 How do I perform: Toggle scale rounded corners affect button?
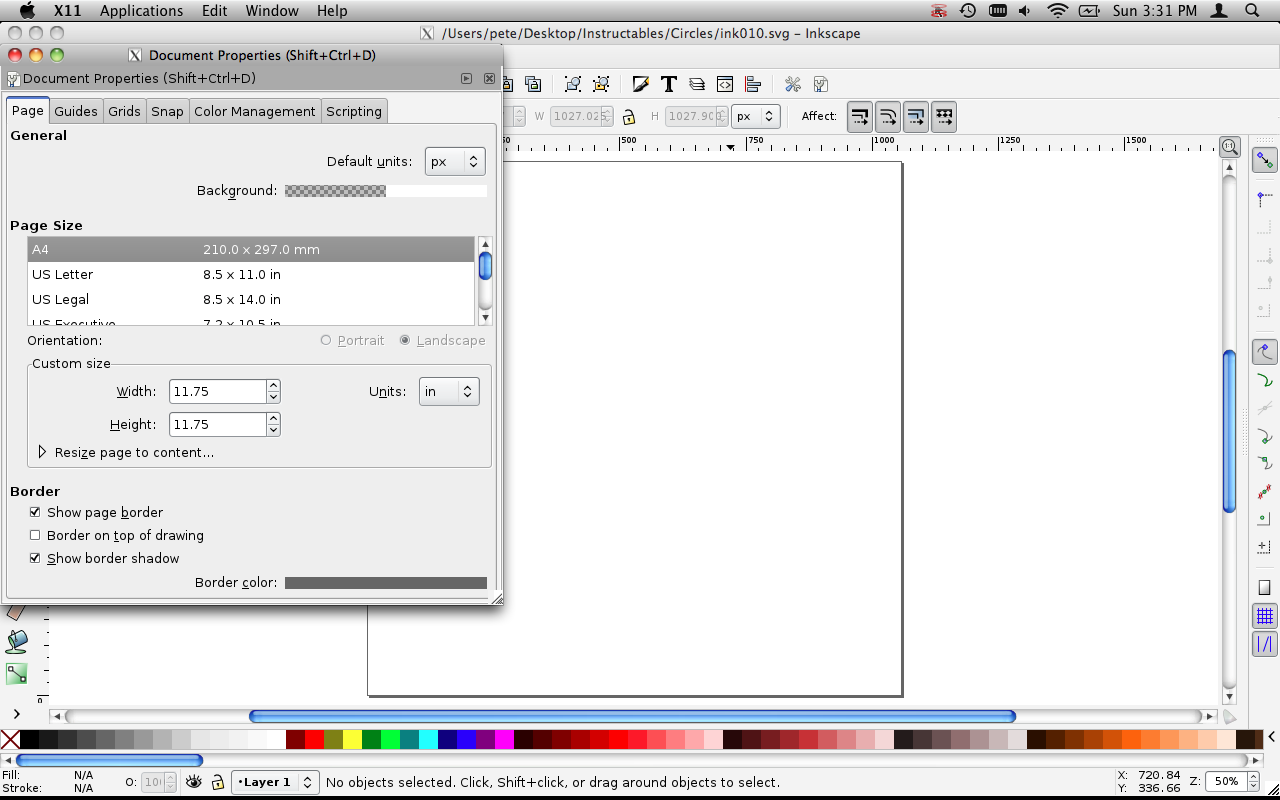click(888, 116)
